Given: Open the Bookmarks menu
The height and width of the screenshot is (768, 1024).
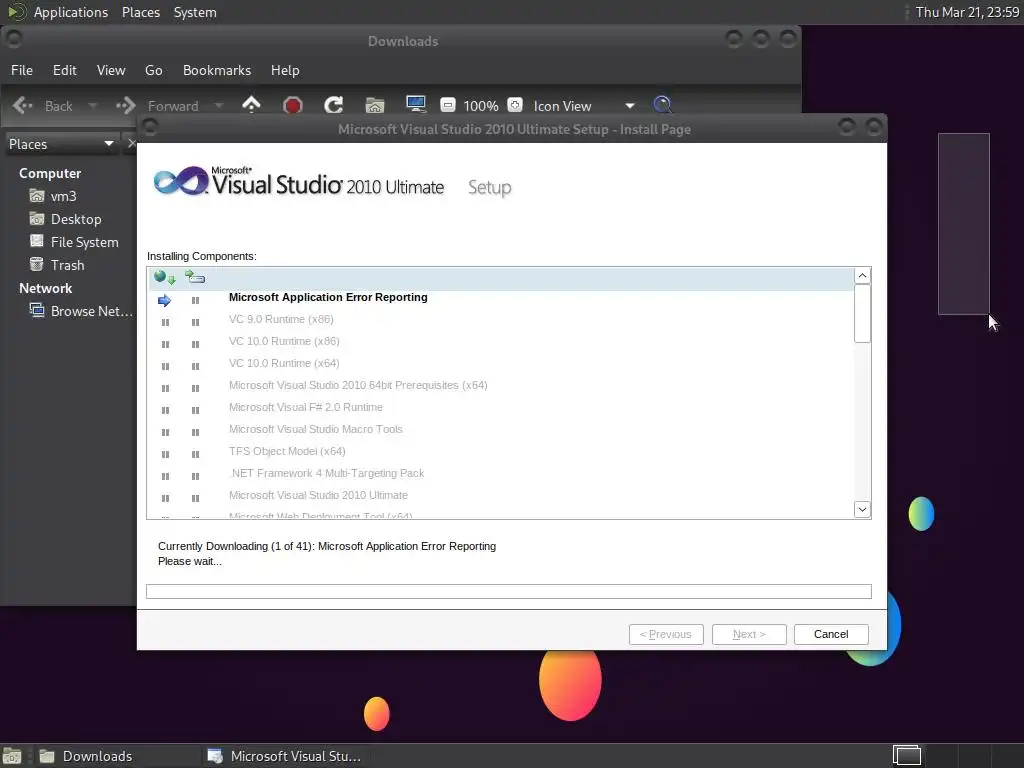Looking at the screenshot, I should [x=217, y=70].
